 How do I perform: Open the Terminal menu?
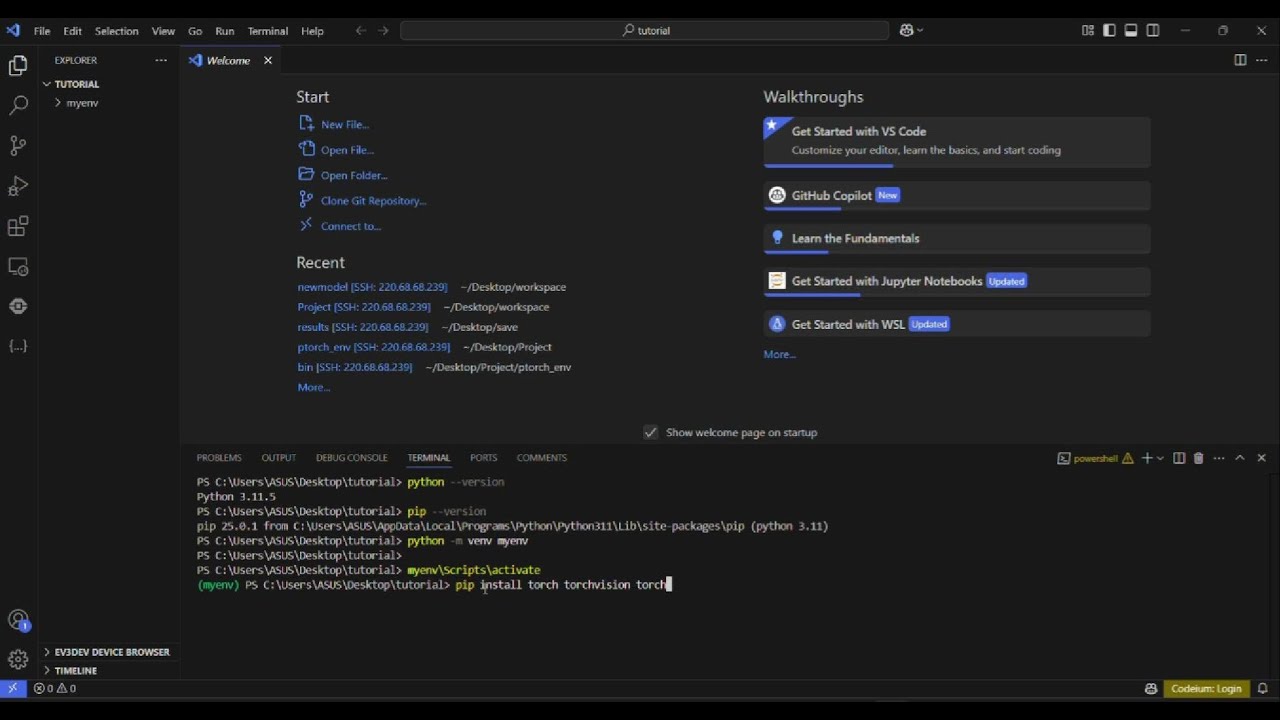click(268, 31)
